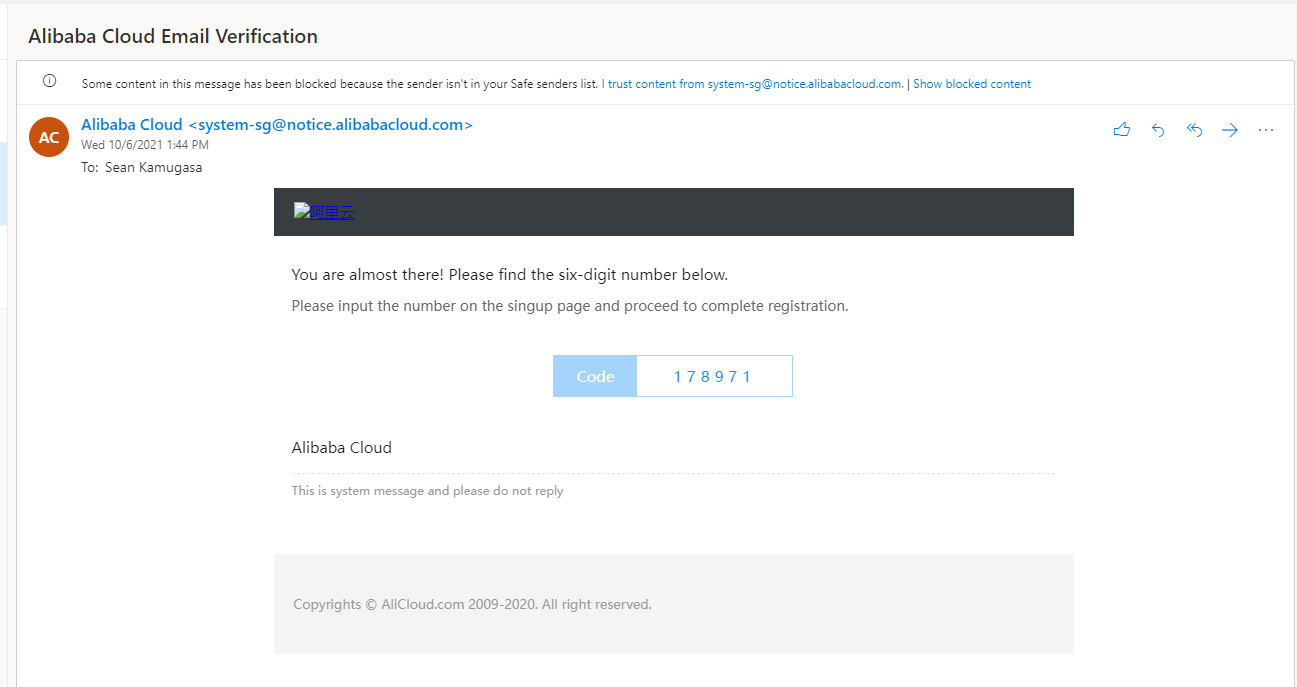Click the "You are almost there!" line
The image size is (1297, 687).
coord(509,275)
